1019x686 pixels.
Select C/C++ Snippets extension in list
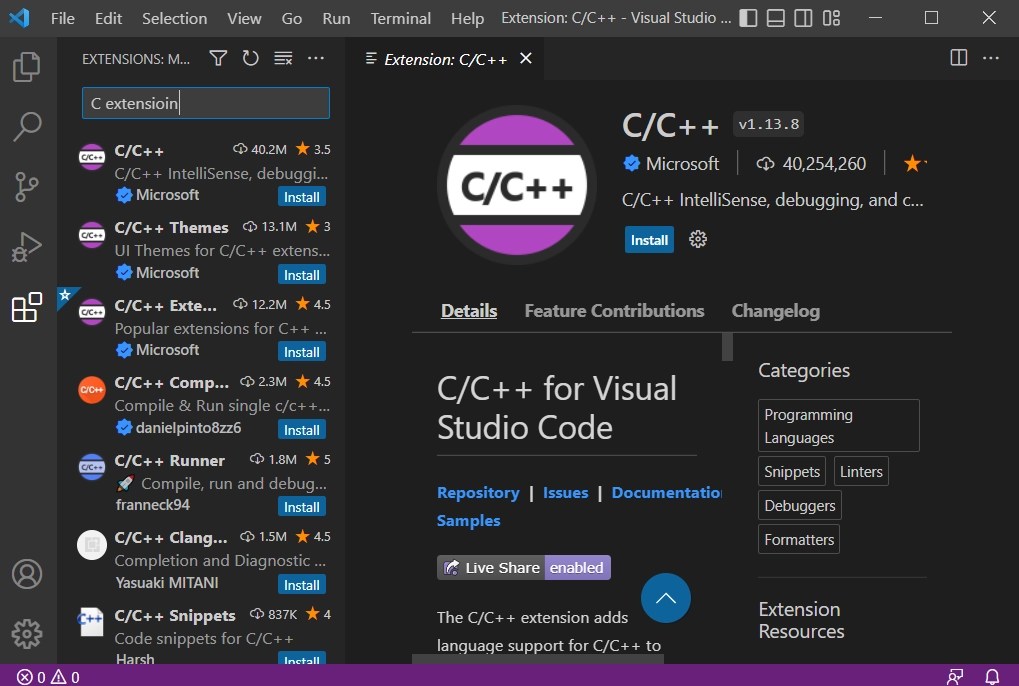click(x=203, y=634)
